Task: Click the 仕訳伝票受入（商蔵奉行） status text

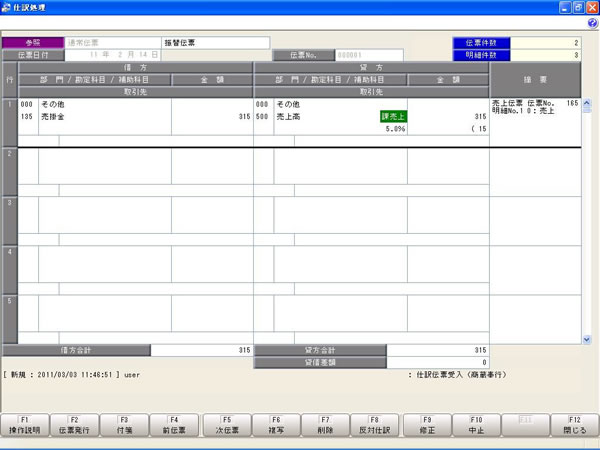Action: coord(461,375)
